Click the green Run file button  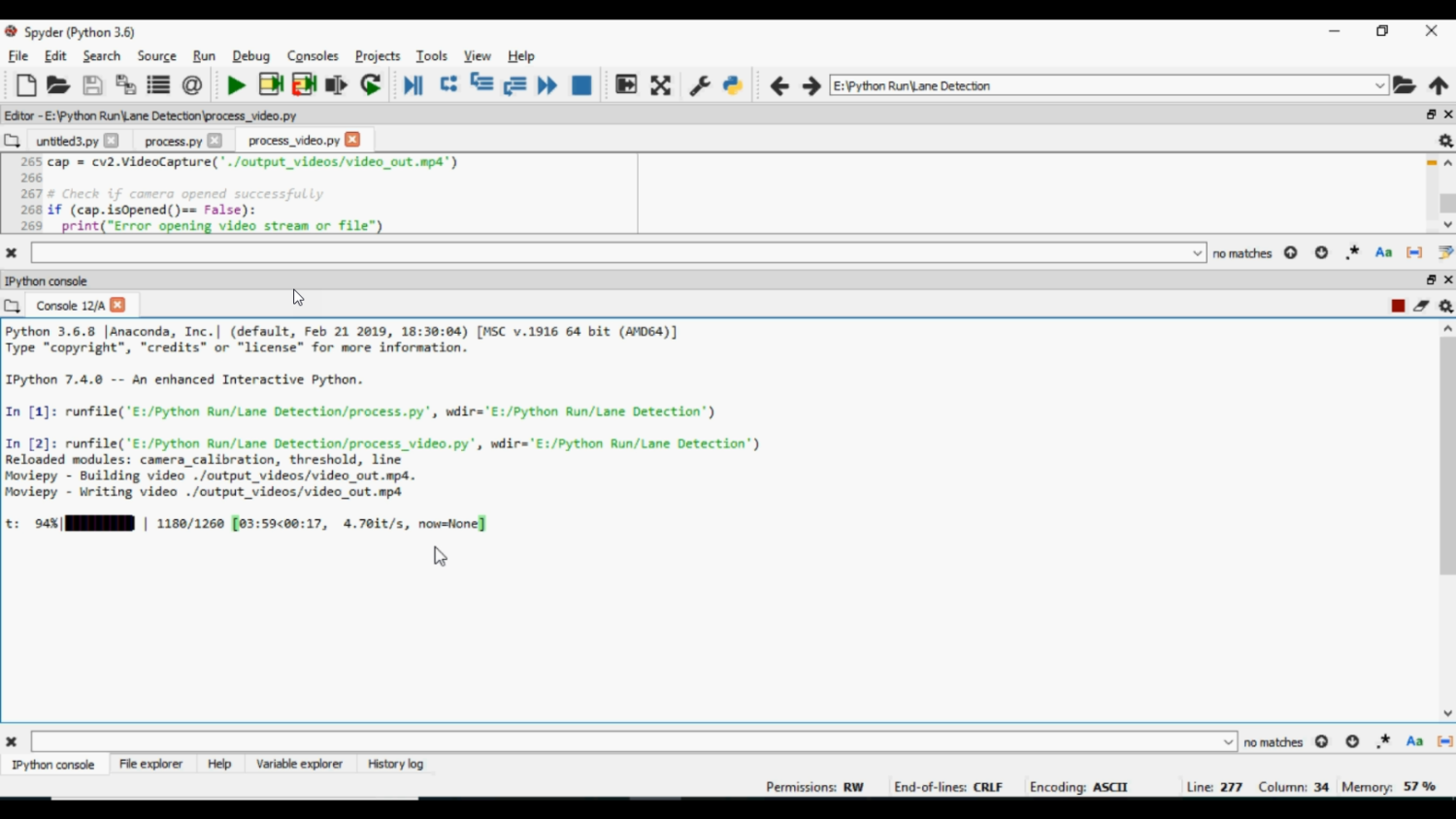pos(236,85)
